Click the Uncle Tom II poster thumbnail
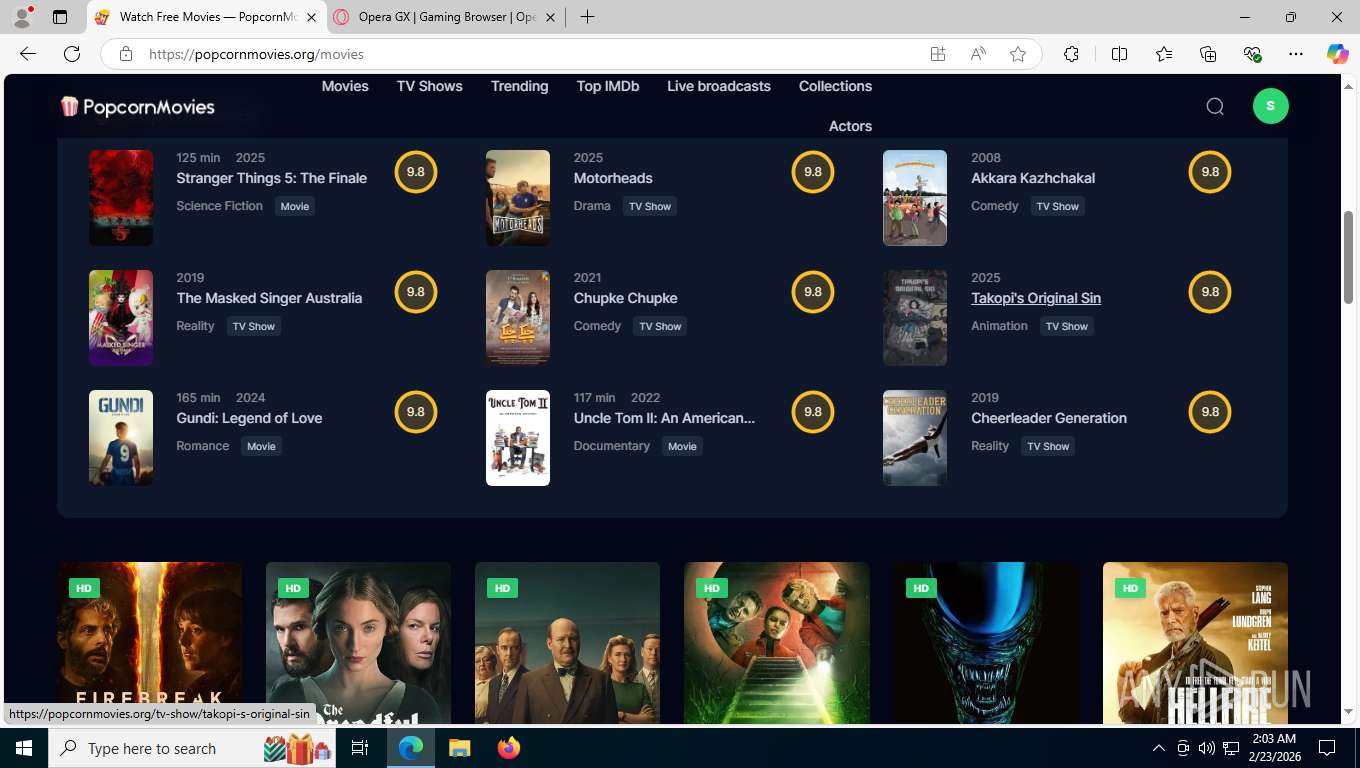 518,438
